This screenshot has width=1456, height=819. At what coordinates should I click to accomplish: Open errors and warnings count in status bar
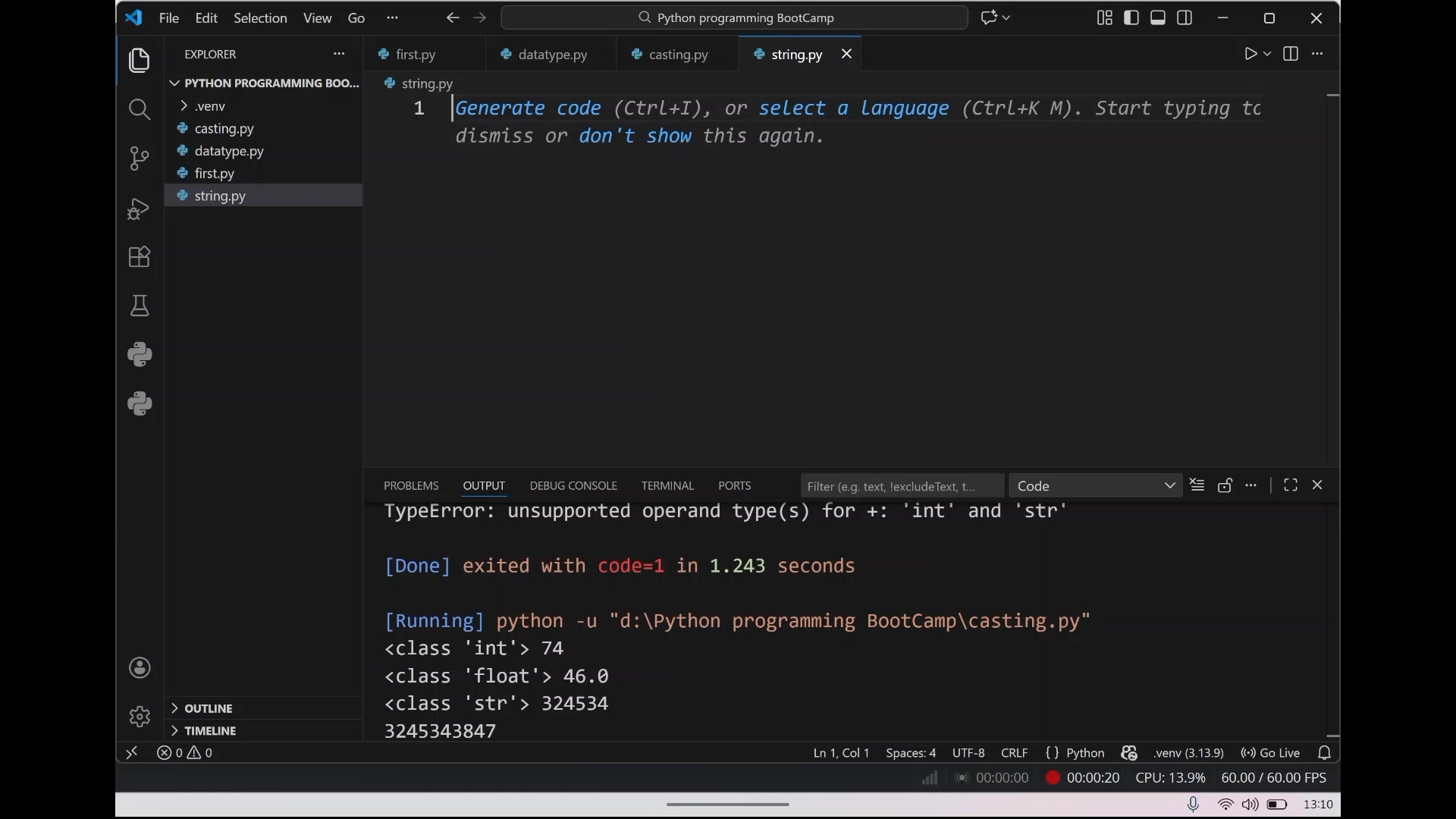click(184, 753)
